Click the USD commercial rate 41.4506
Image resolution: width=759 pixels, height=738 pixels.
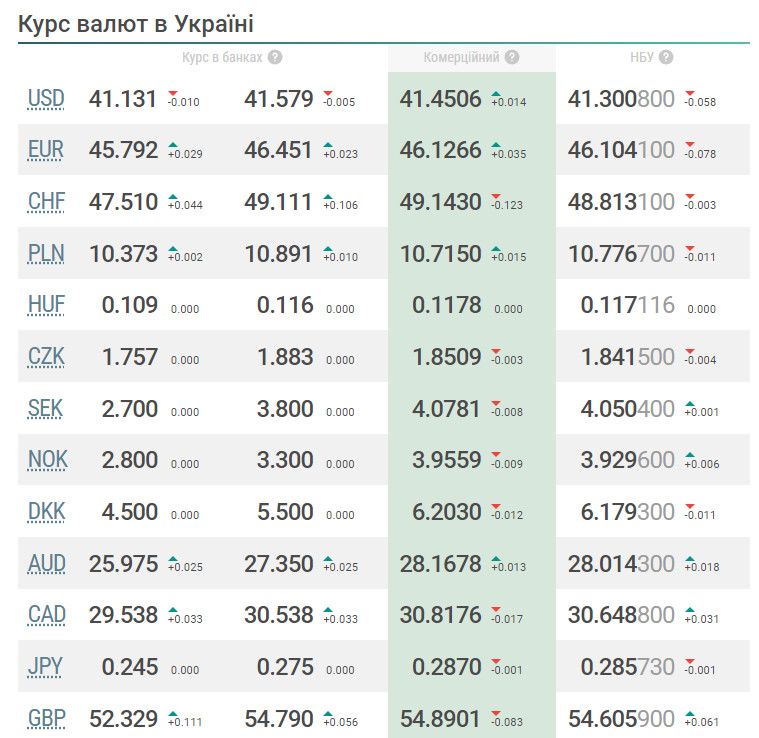click(440, 98)
